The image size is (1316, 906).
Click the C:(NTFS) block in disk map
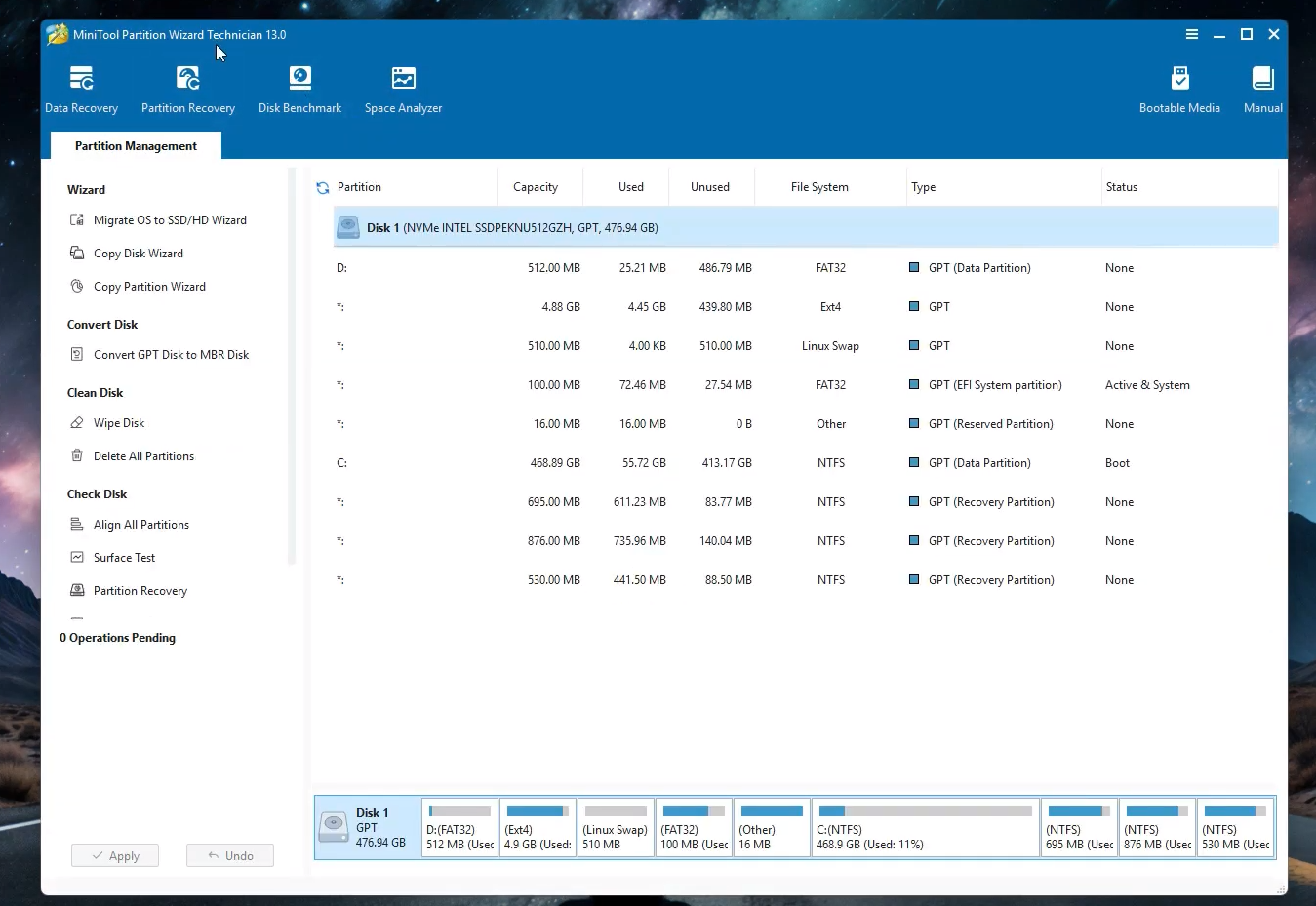(926, 827)
